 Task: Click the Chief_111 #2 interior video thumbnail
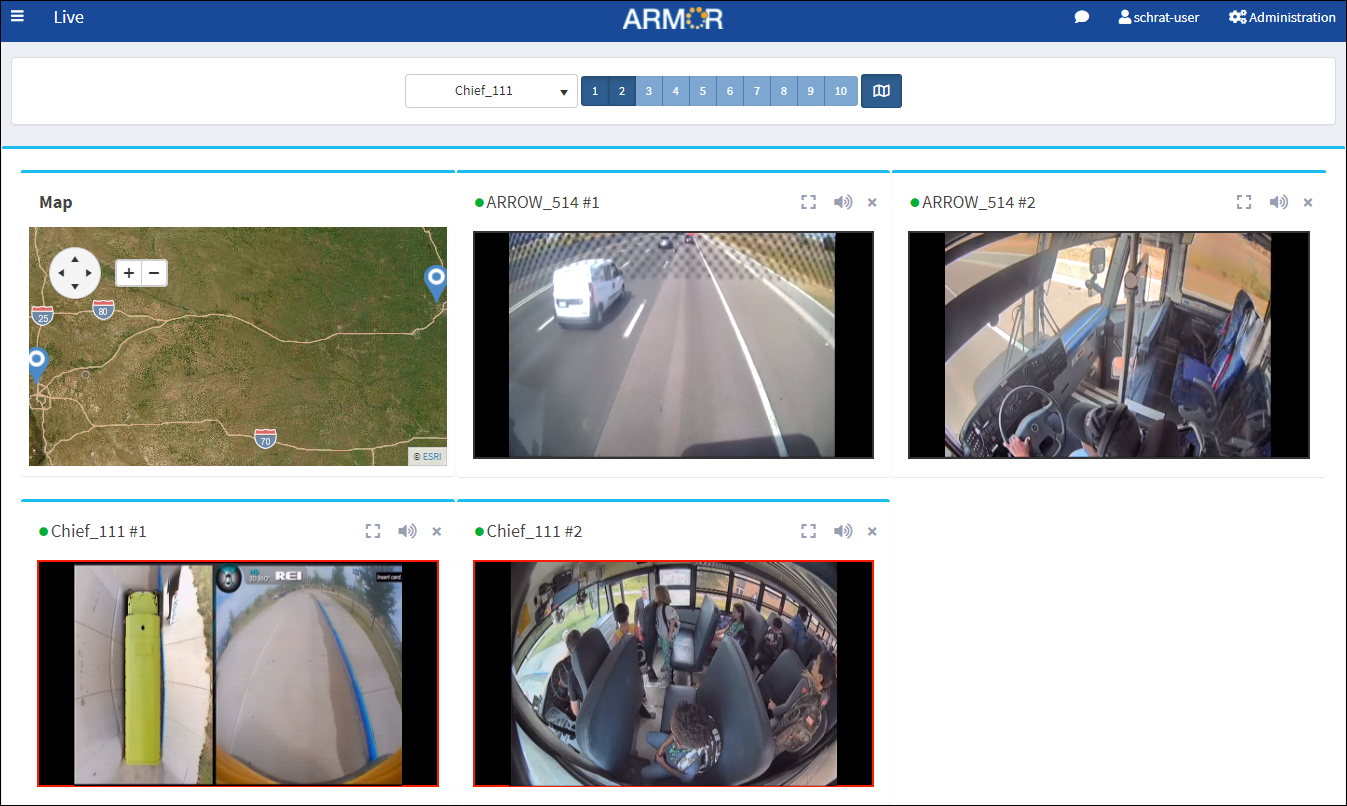click(673, 673)
